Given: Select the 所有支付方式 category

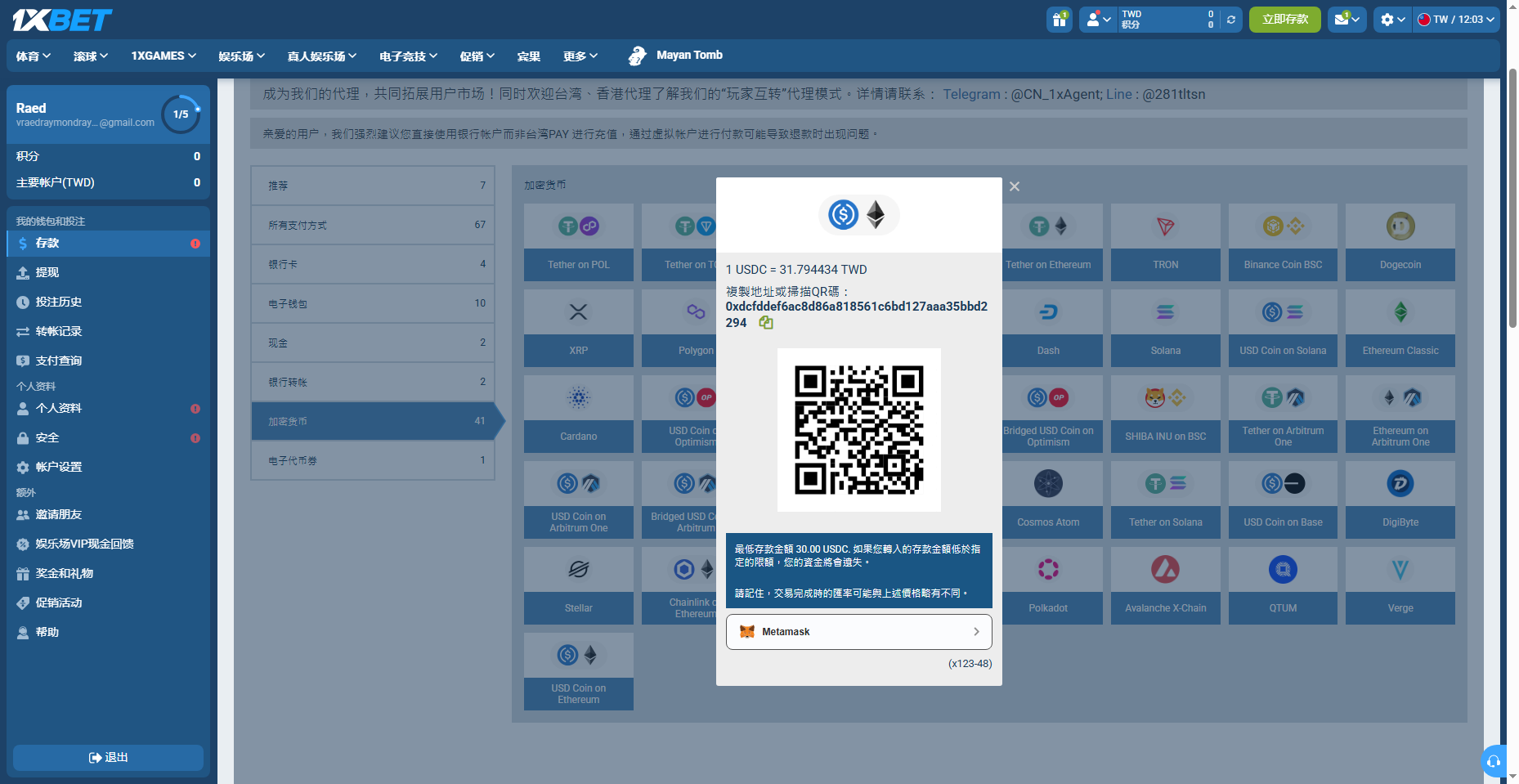Looking at the screenshot, I should coord(373,225).
